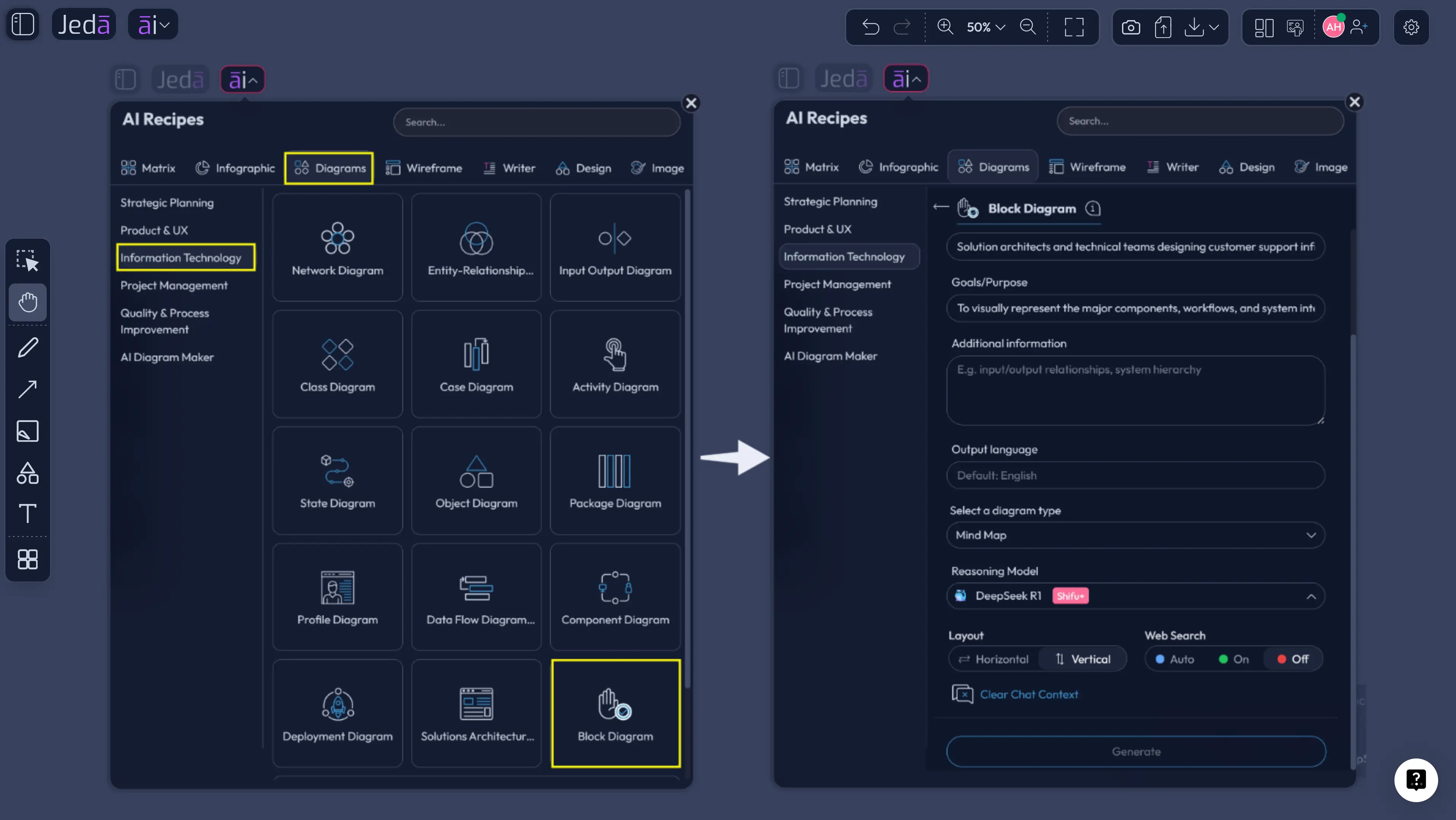Click the AH user avatar
The height and width of the screenshot is (820, 1456).
[1333, 27]
